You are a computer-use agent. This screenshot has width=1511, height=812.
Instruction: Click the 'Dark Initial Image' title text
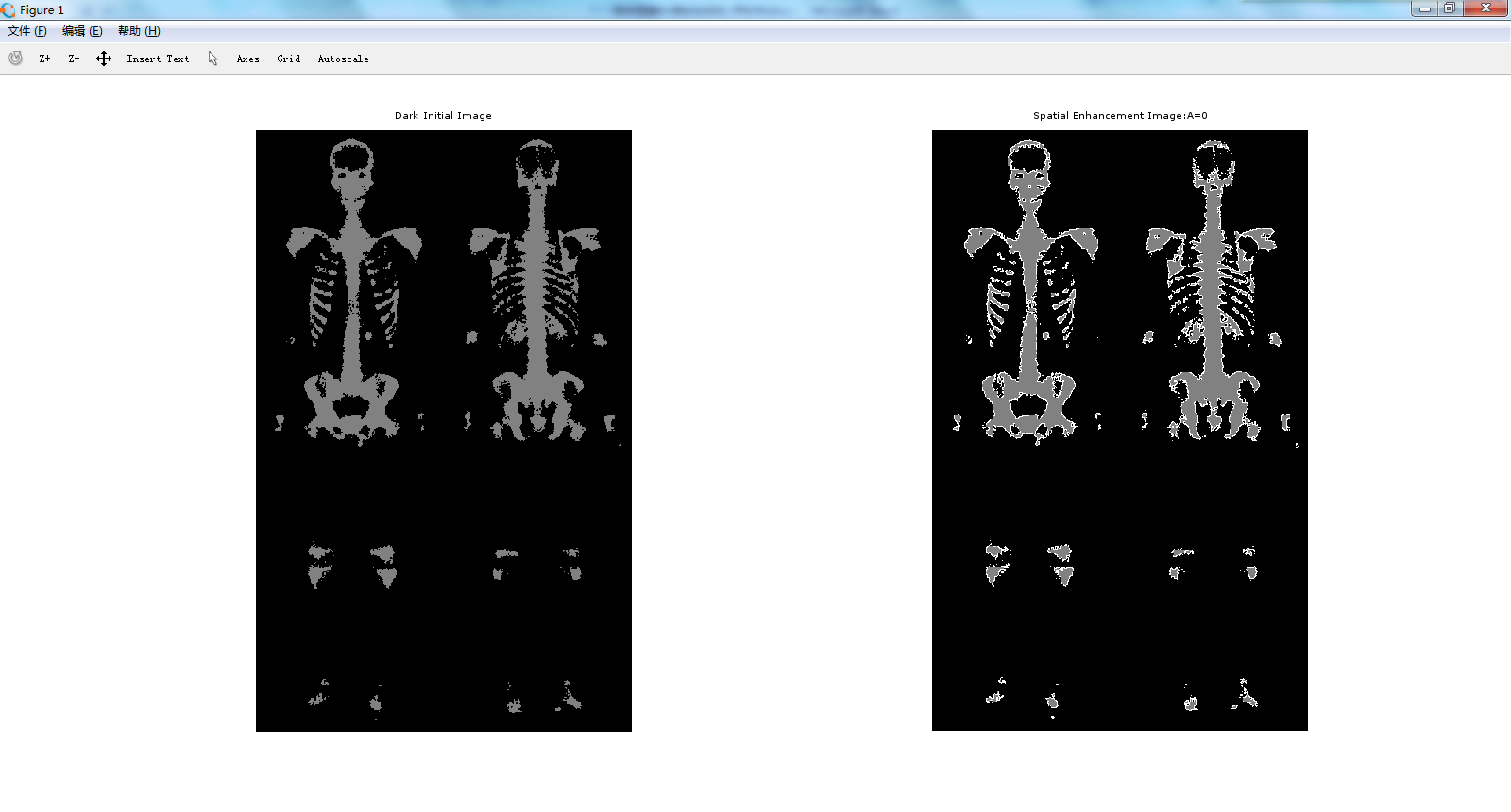[x=443, y=115]
